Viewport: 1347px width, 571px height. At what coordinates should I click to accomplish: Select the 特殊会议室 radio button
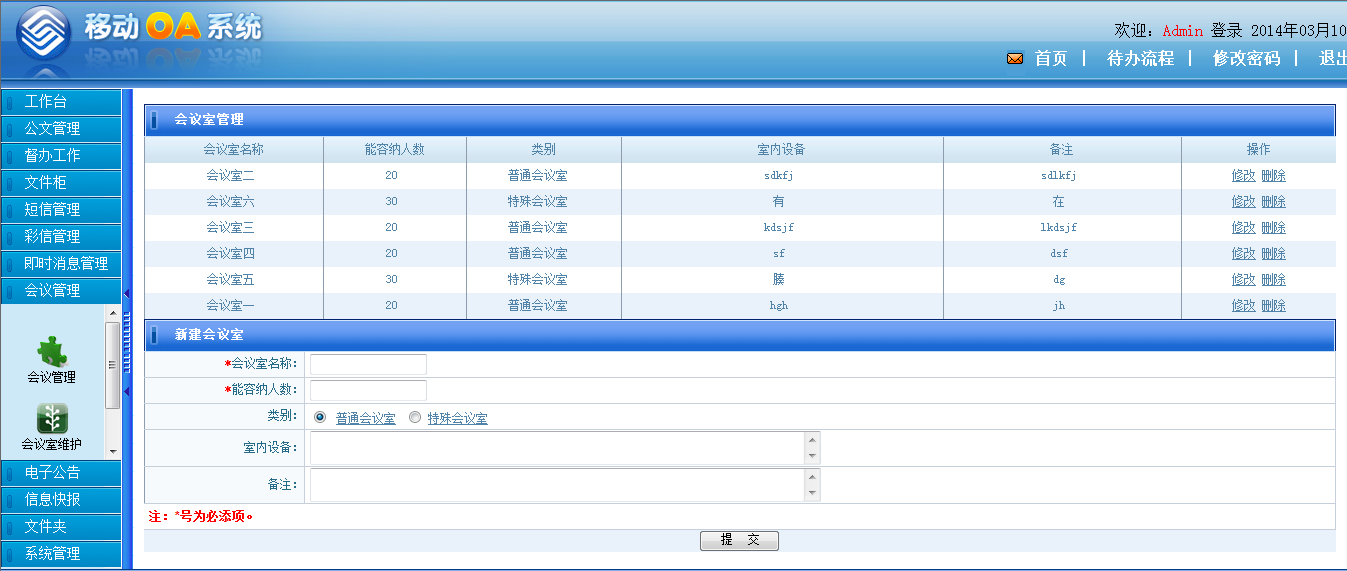(415, 418)
